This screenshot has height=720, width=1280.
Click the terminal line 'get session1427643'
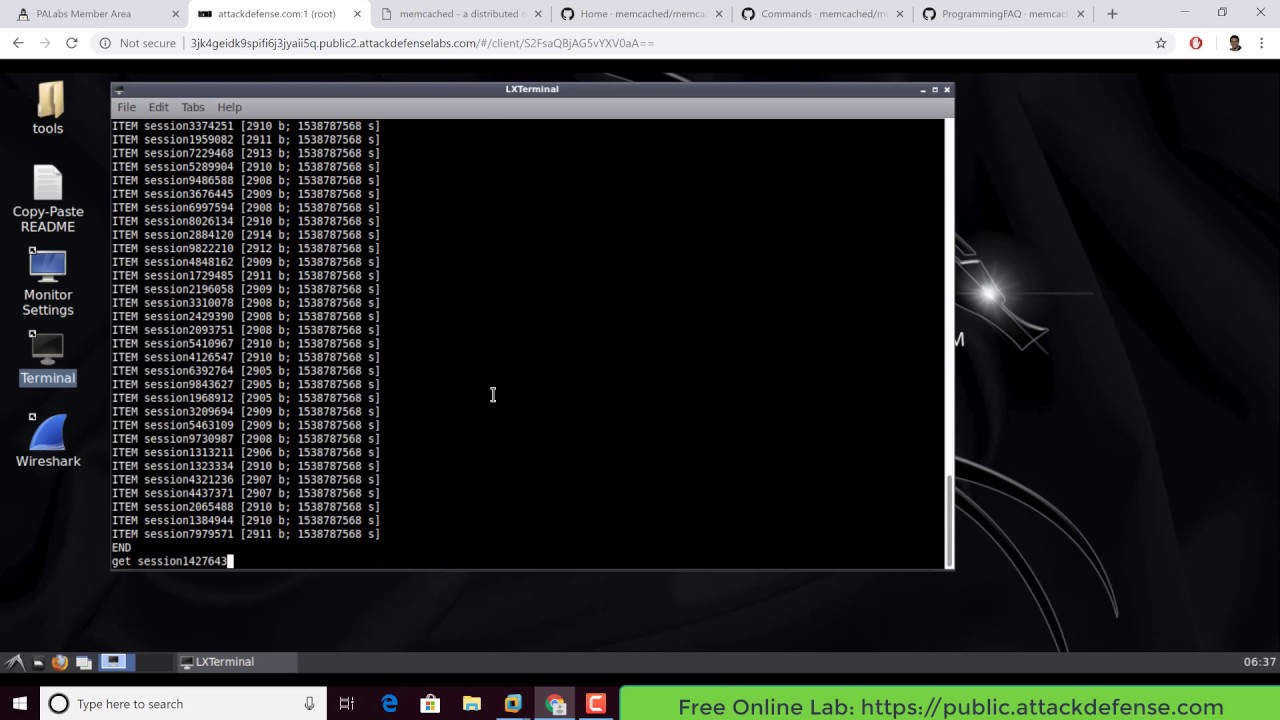point(169,561)
